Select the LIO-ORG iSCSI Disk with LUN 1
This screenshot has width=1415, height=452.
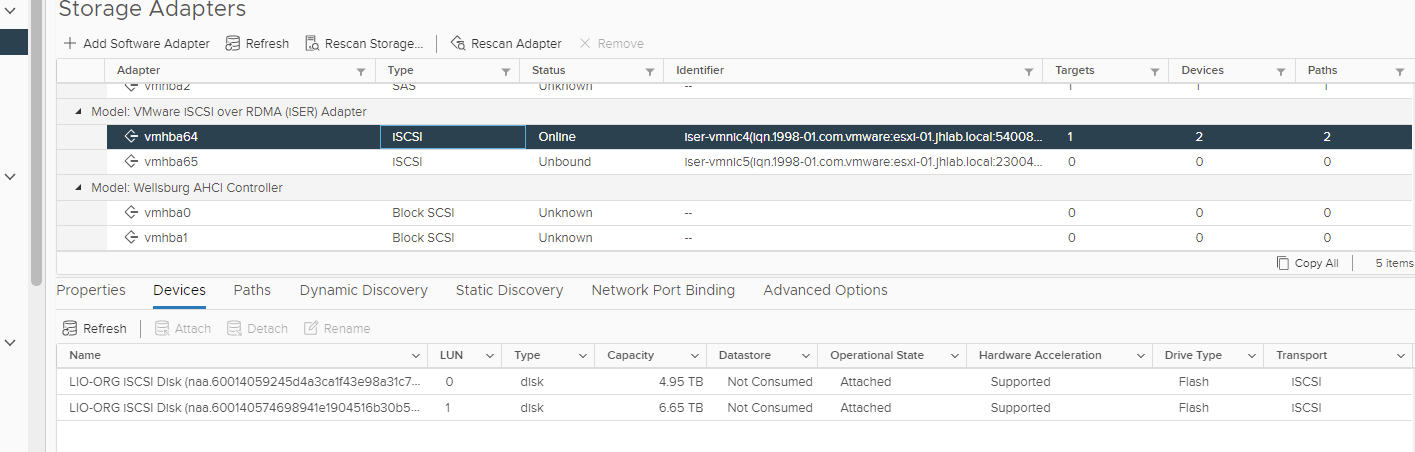click(x=735, y=408)
